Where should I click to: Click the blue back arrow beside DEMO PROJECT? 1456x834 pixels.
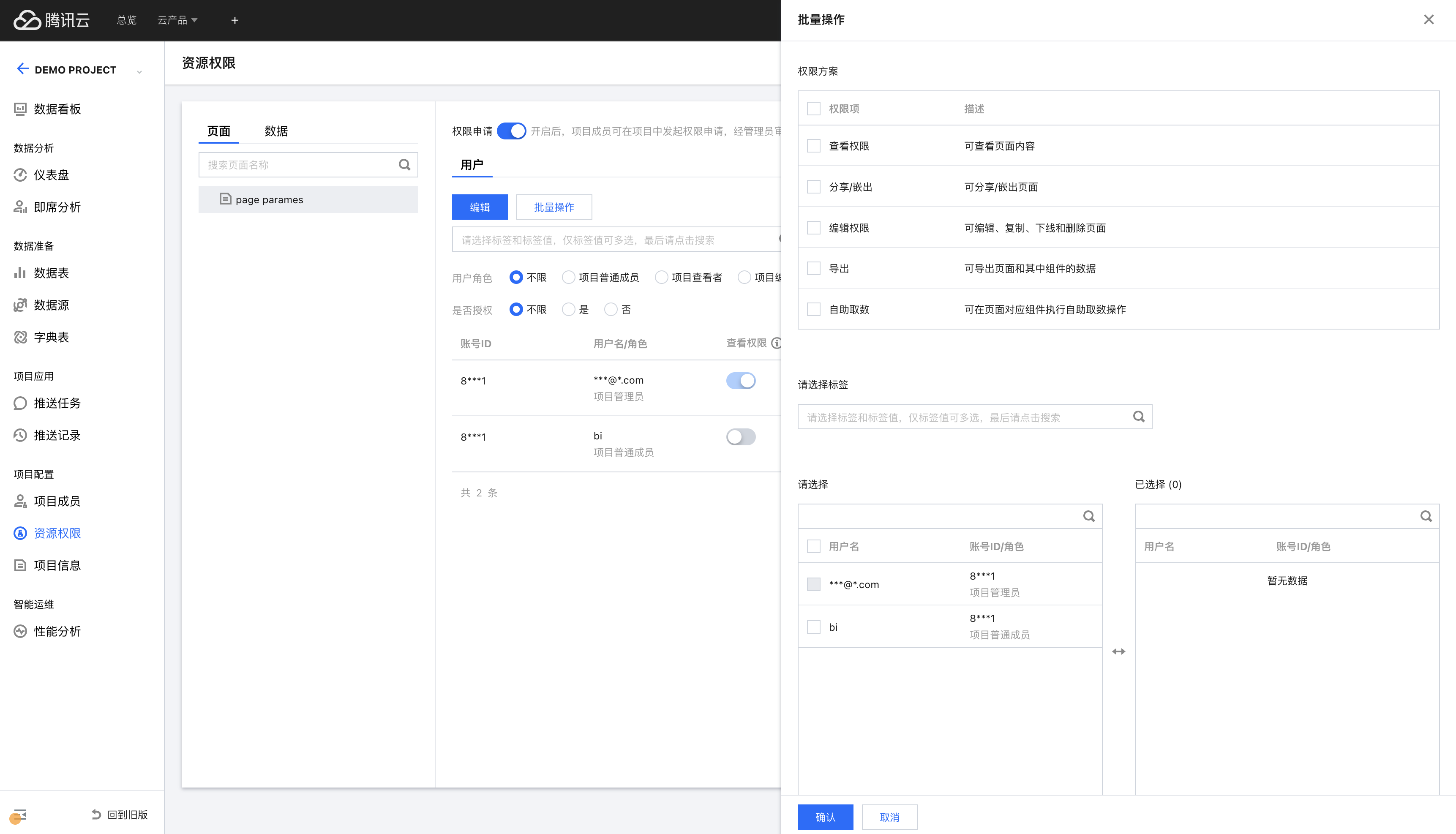click(22, 69)
